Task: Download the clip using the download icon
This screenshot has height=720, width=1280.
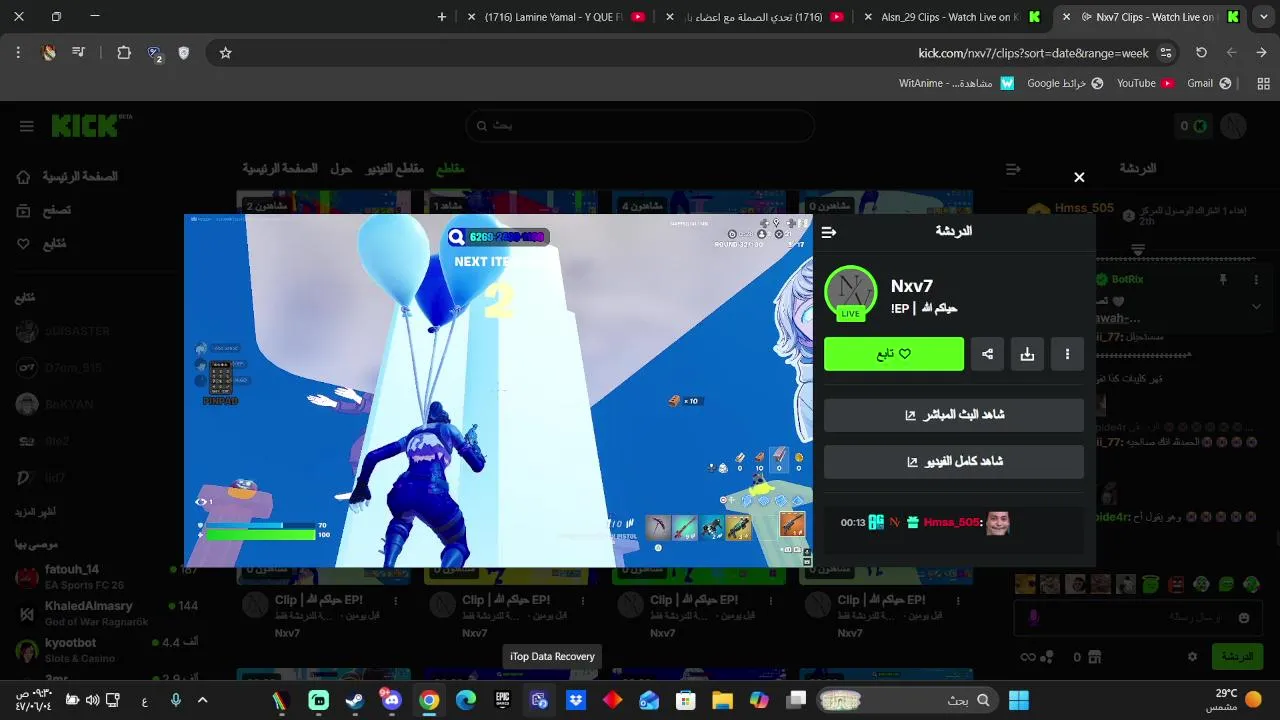Action: click(x=1027, y=354)
